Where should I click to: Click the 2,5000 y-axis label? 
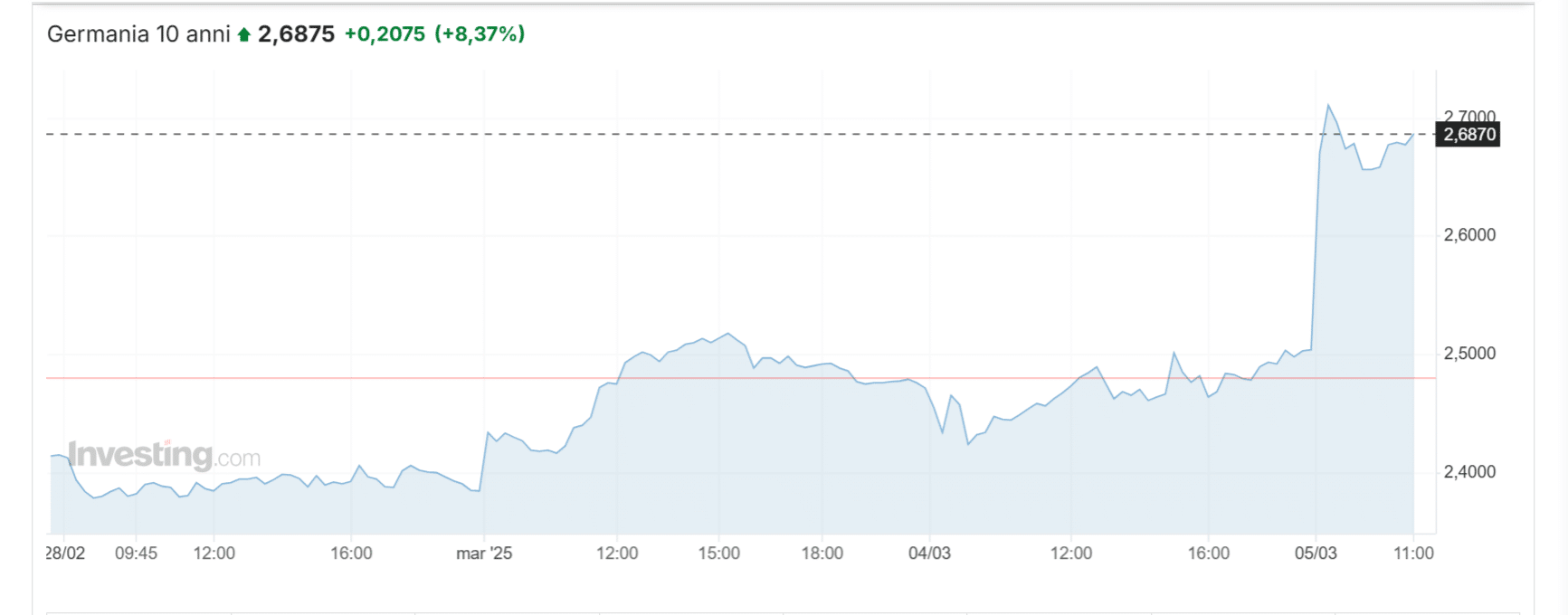1469,354
